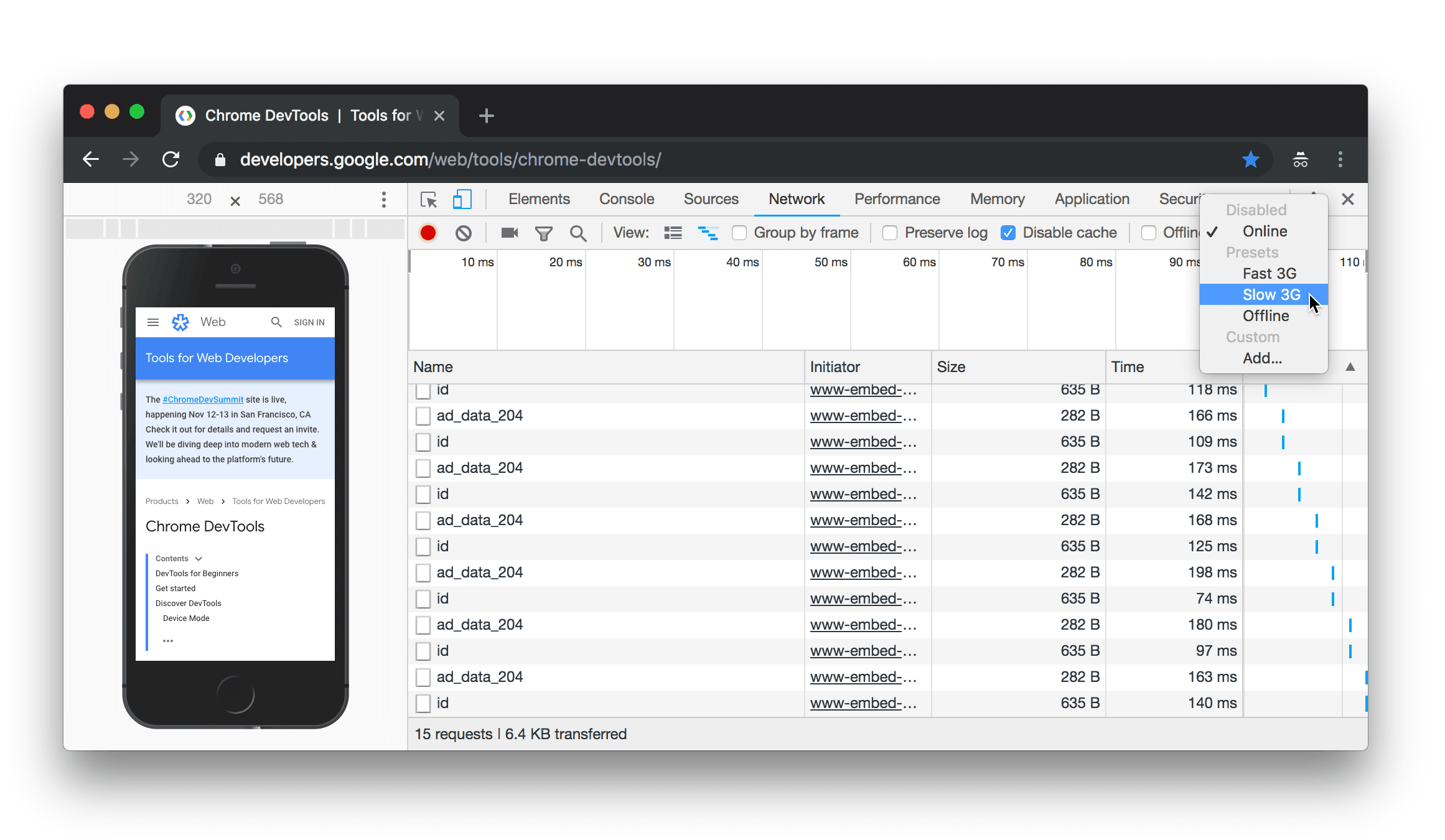Switch to the Console tab
Image resolution: width=1445 pixels, height=840 pixels.
tap(625, 199)
